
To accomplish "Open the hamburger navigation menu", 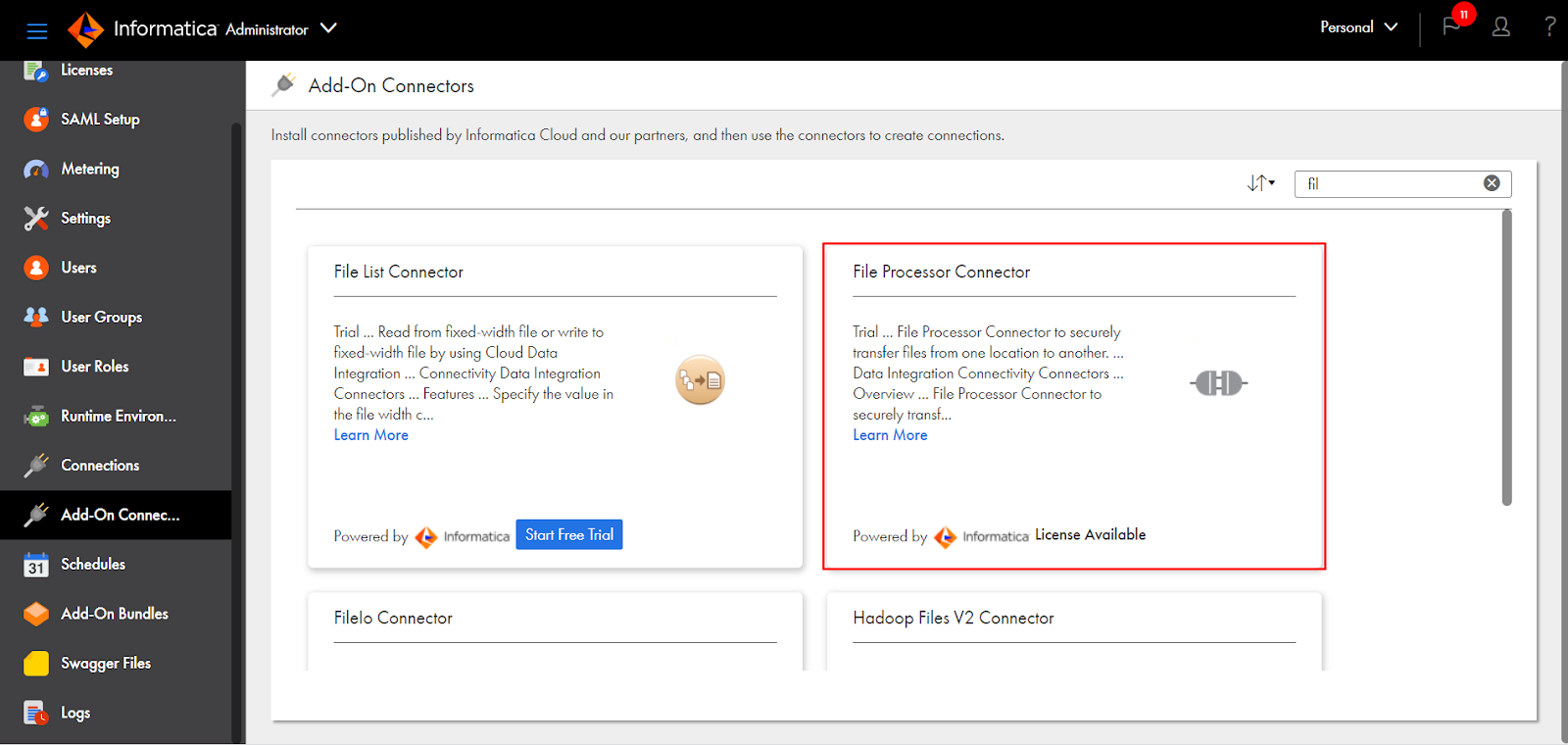I will click(x=37, y=30).
